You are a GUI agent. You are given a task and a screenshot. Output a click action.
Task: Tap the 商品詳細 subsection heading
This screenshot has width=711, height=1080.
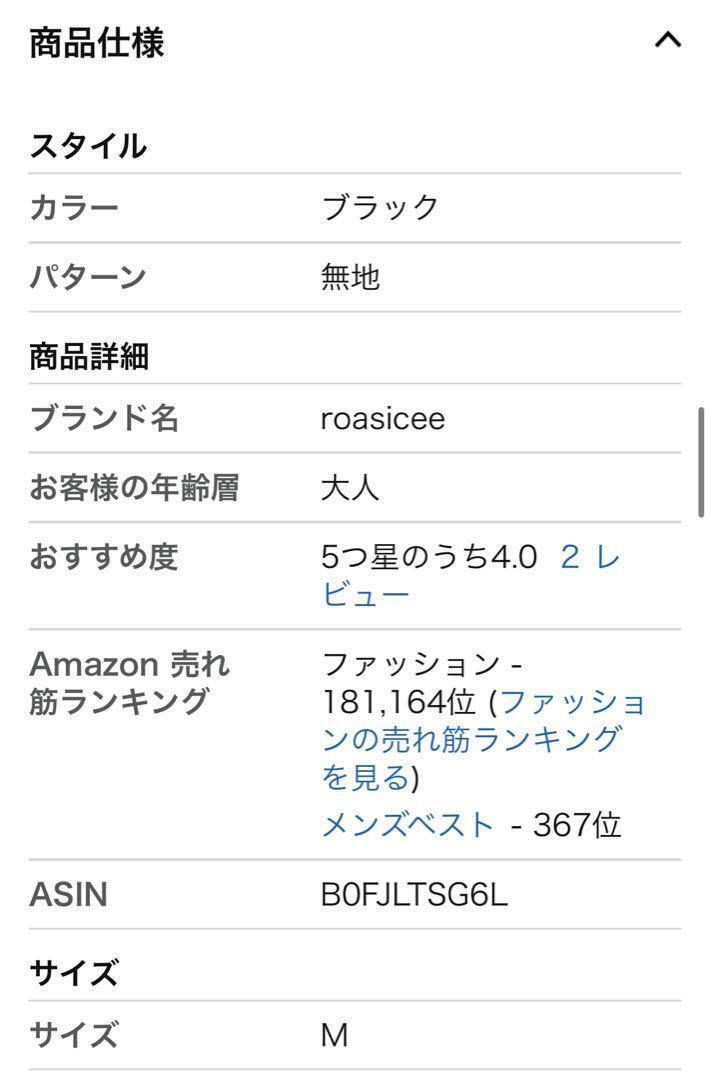click(x=89, y=356)
